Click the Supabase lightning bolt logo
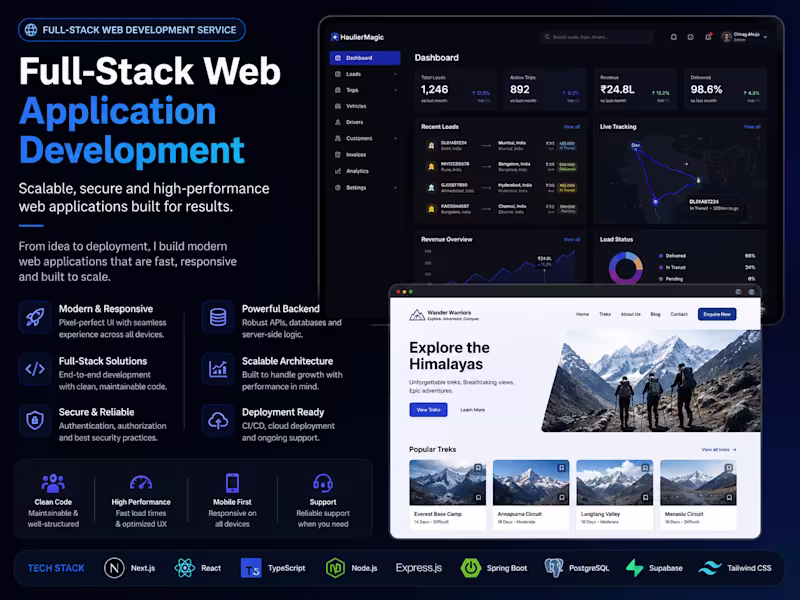This screenshot has height=600, width=800. 635,568
